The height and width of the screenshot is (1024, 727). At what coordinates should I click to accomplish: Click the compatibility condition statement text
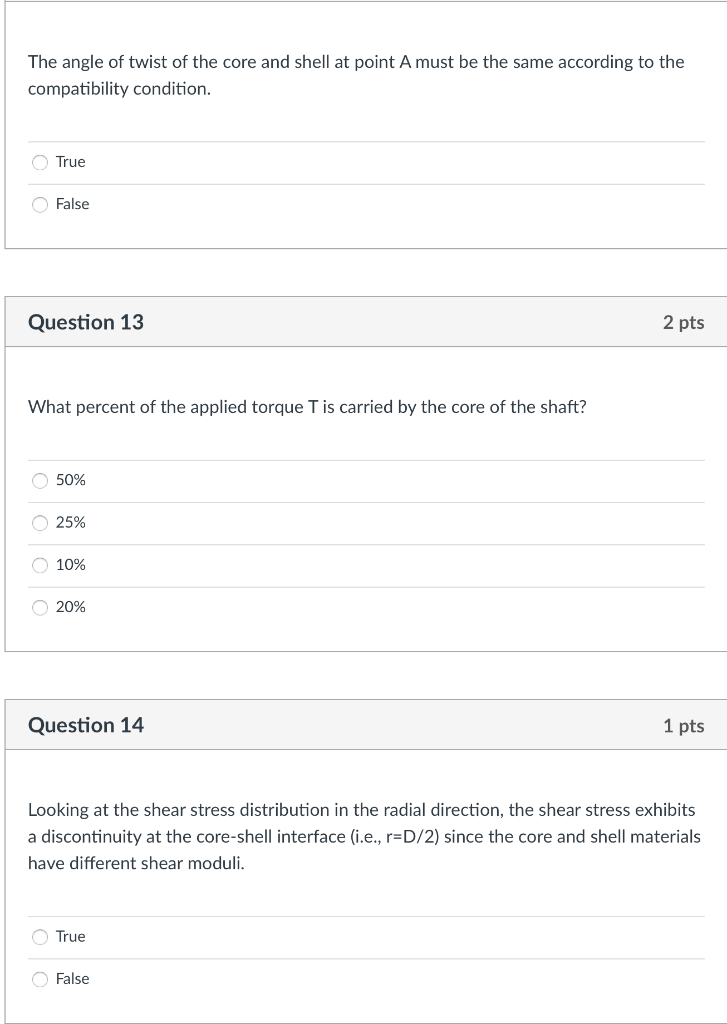point(356,75)
